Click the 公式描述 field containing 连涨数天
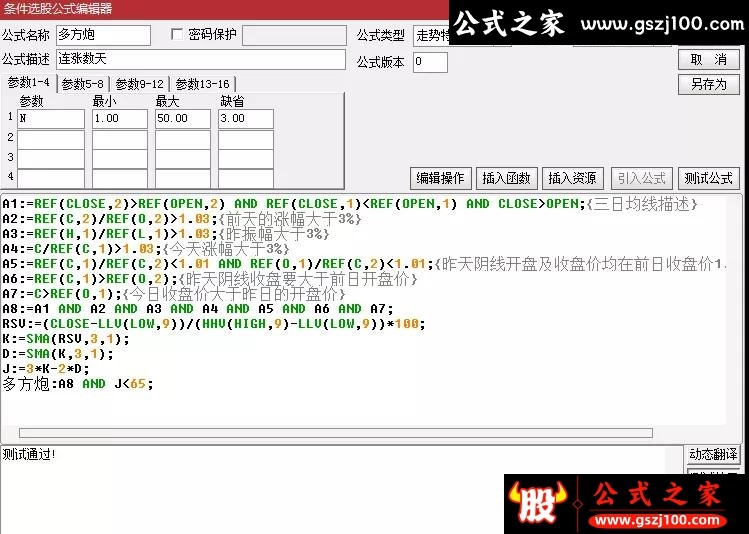Screen dimensions: 749x534 pyautogui.click(x=201, y=59)
